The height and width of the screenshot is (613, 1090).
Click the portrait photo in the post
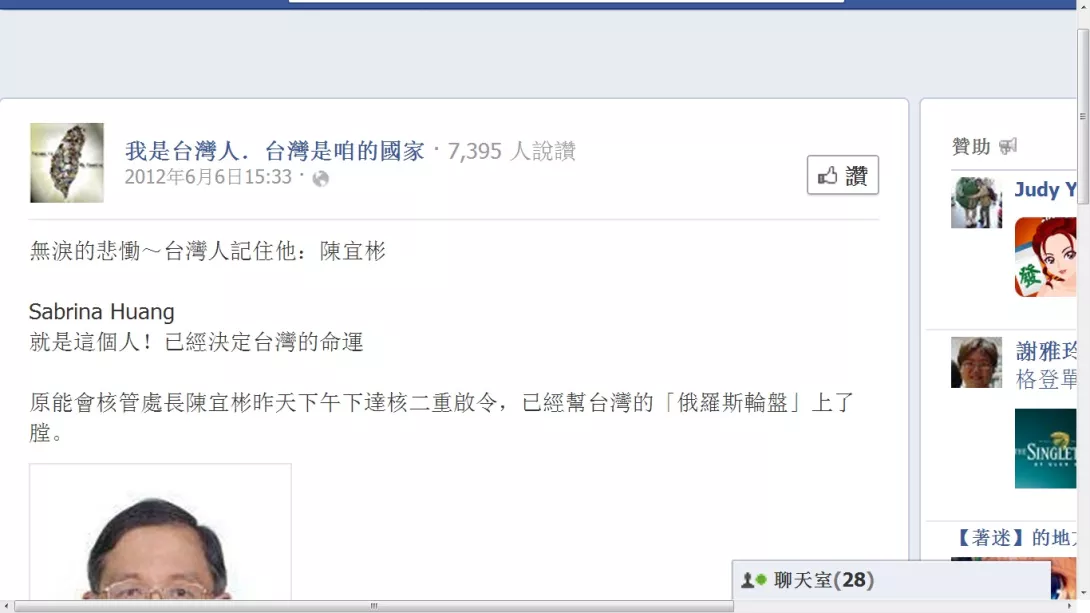click(x=160, y=532)
